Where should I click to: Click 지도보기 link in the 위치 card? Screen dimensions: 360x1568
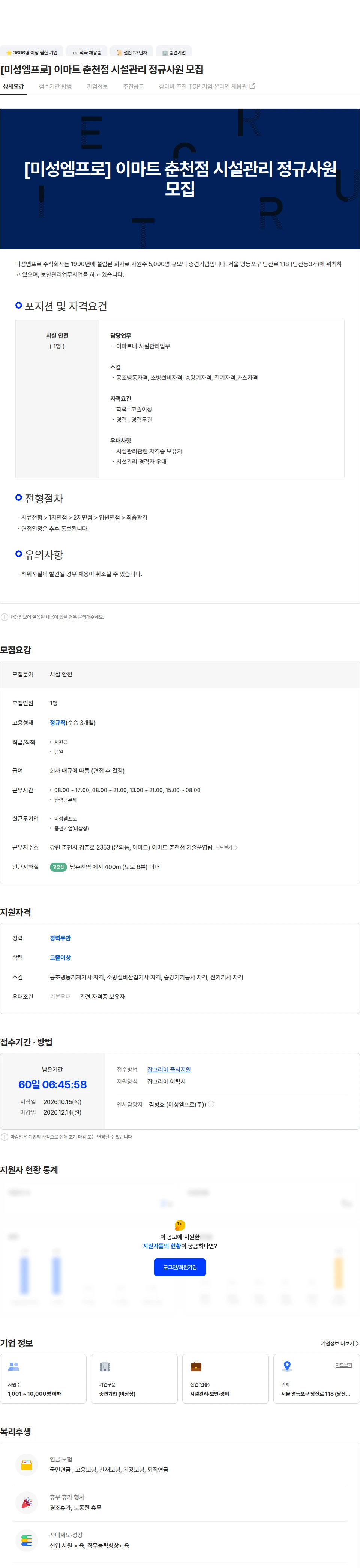tap(343, 1365)
